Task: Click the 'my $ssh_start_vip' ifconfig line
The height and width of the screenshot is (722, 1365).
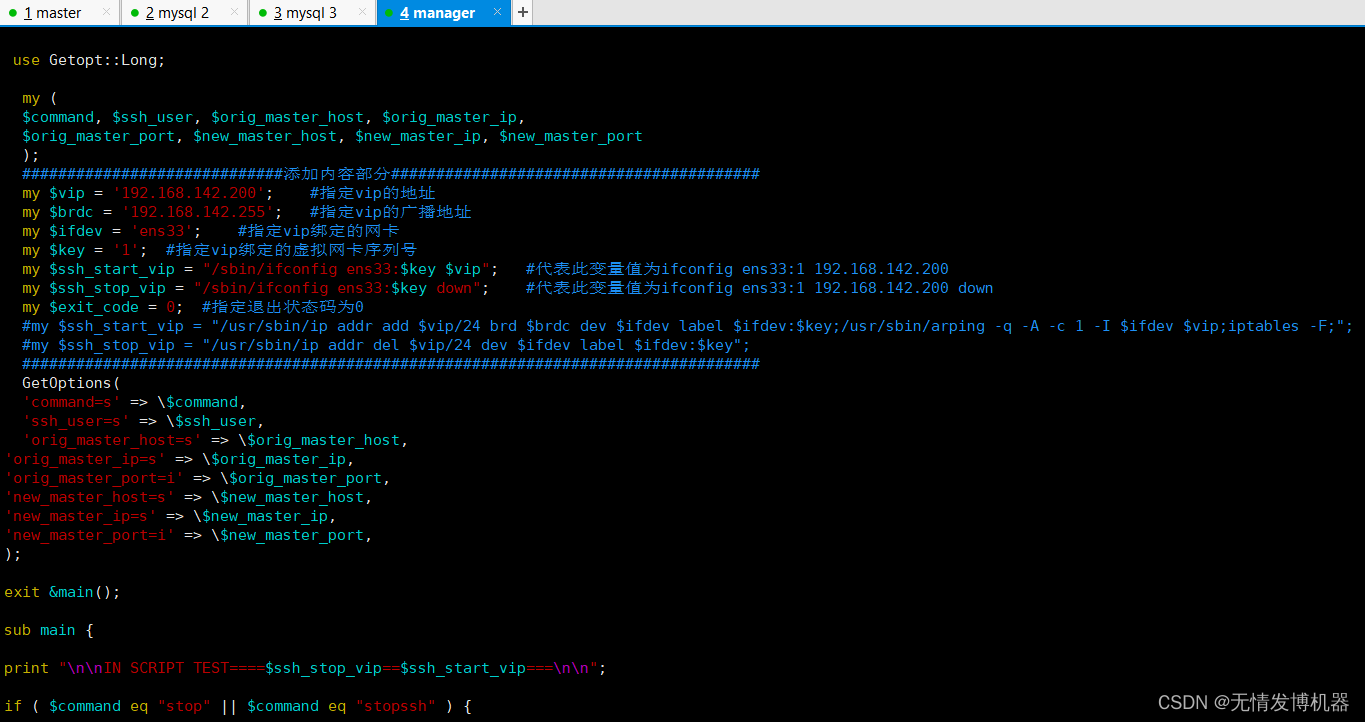Action: click(x=485, y=269)
